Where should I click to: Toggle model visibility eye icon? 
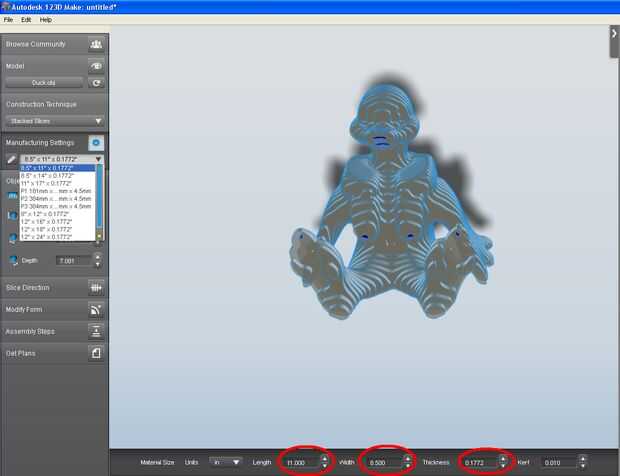click(96, 66)
